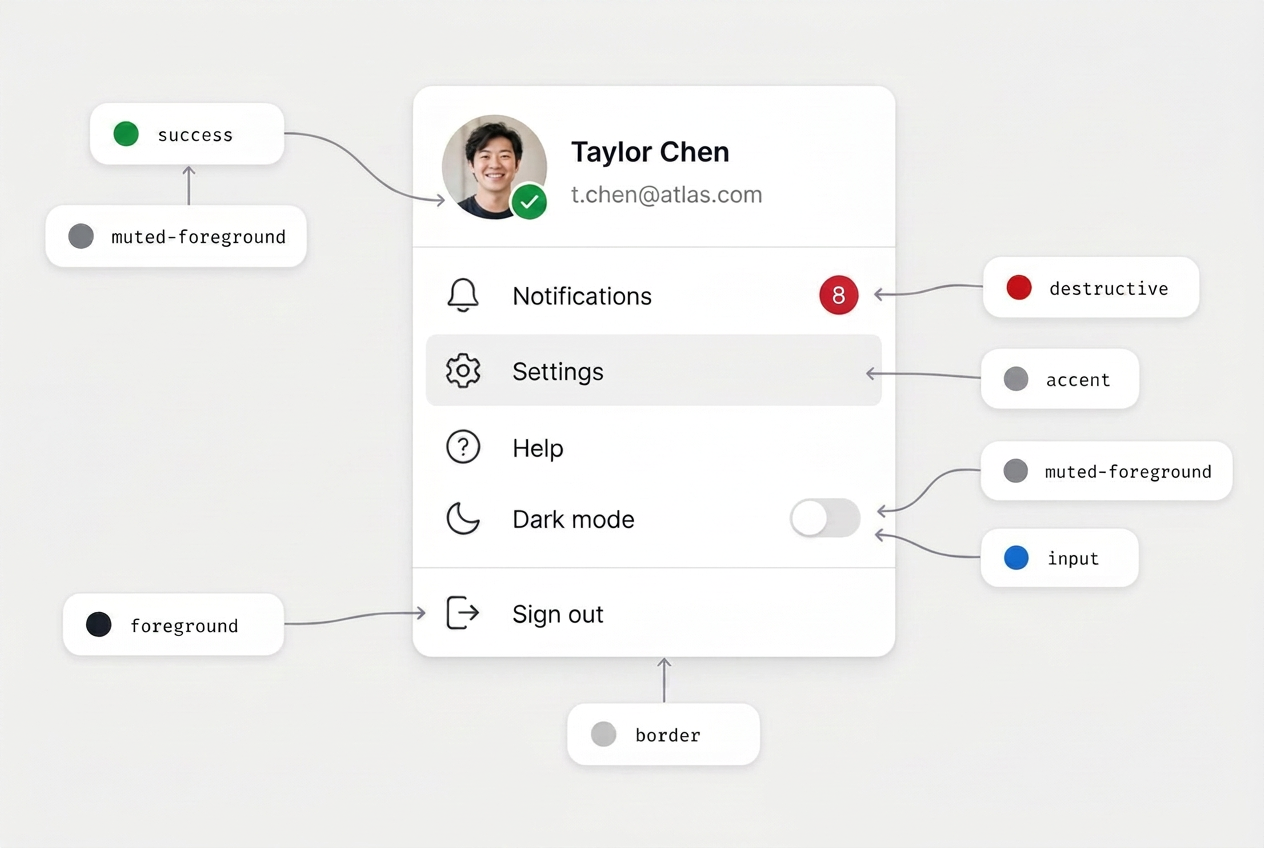1264x848 pixels.
Task: Click the blue input color dot
Action: [1016, 558]
